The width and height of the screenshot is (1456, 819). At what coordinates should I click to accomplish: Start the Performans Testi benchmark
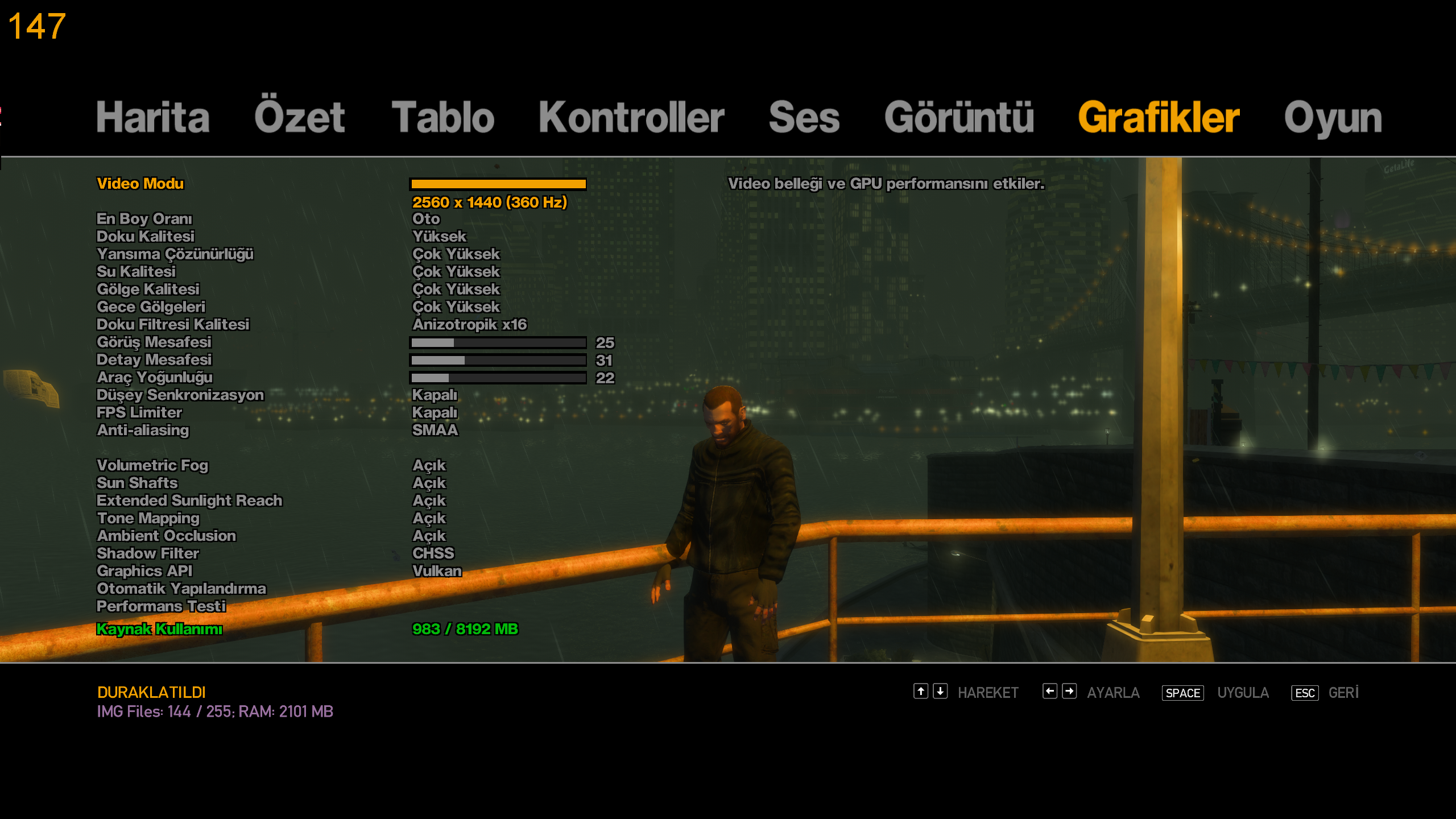(161, 606)
